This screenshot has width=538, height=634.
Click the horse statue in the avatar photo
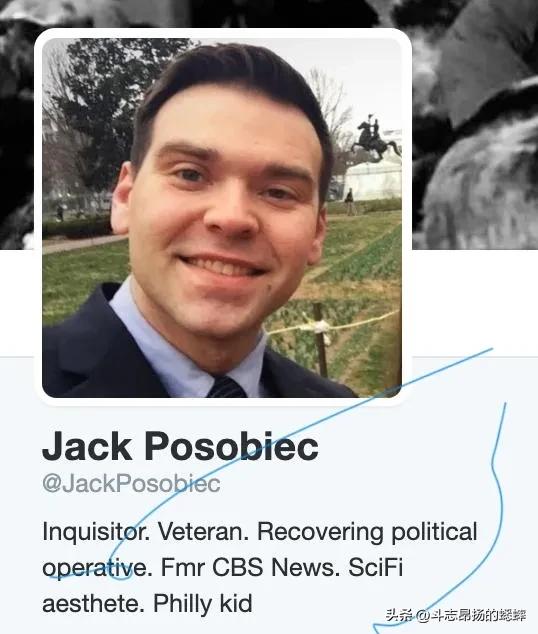point(376,137)
